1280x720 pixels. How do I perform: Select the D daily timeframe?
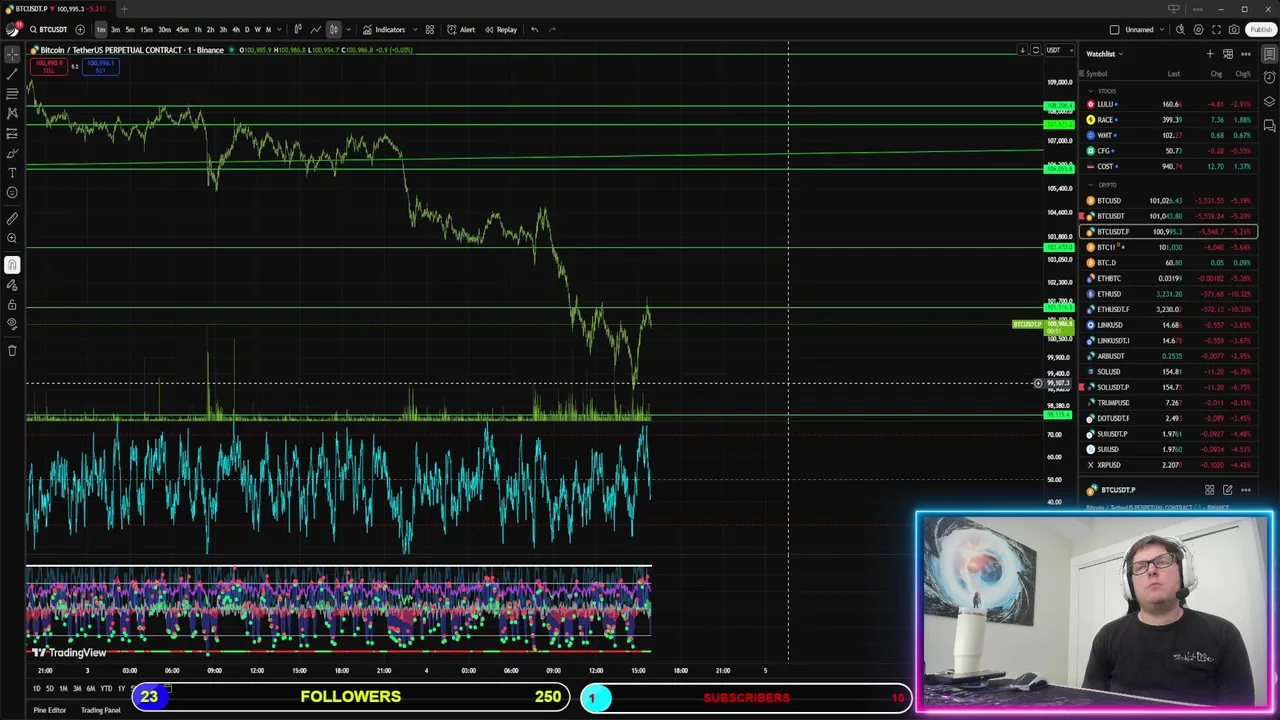[x=247, y=30]
